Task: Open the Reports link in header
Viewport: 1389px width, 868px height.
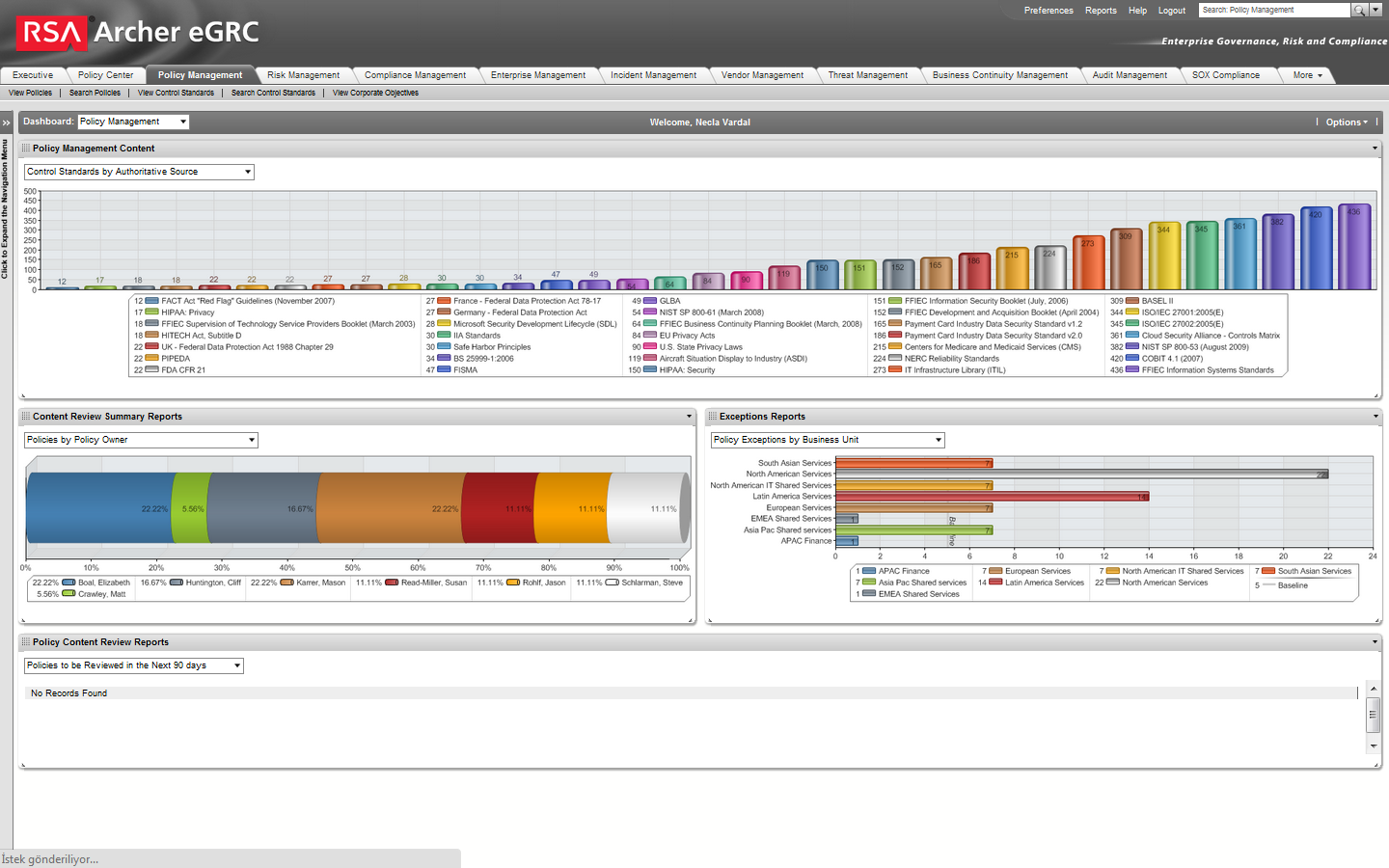Action: pos(1101,11)
